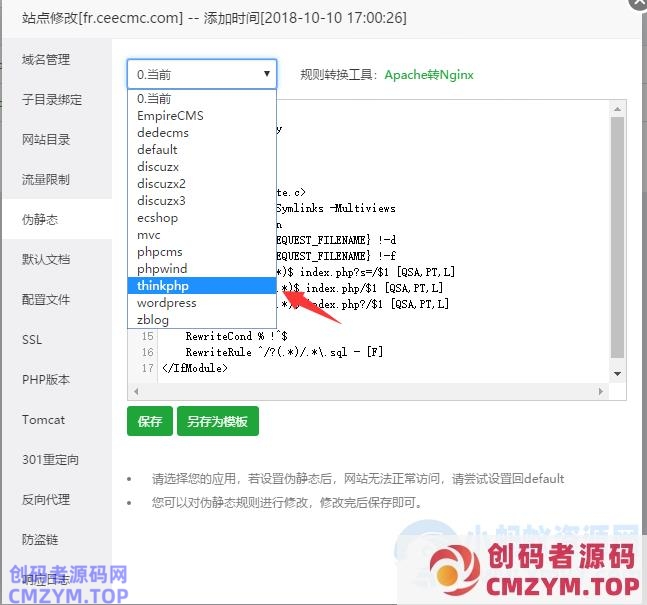
Task: Go to the 301重定向 tab
Action: [x=50, y=460]
